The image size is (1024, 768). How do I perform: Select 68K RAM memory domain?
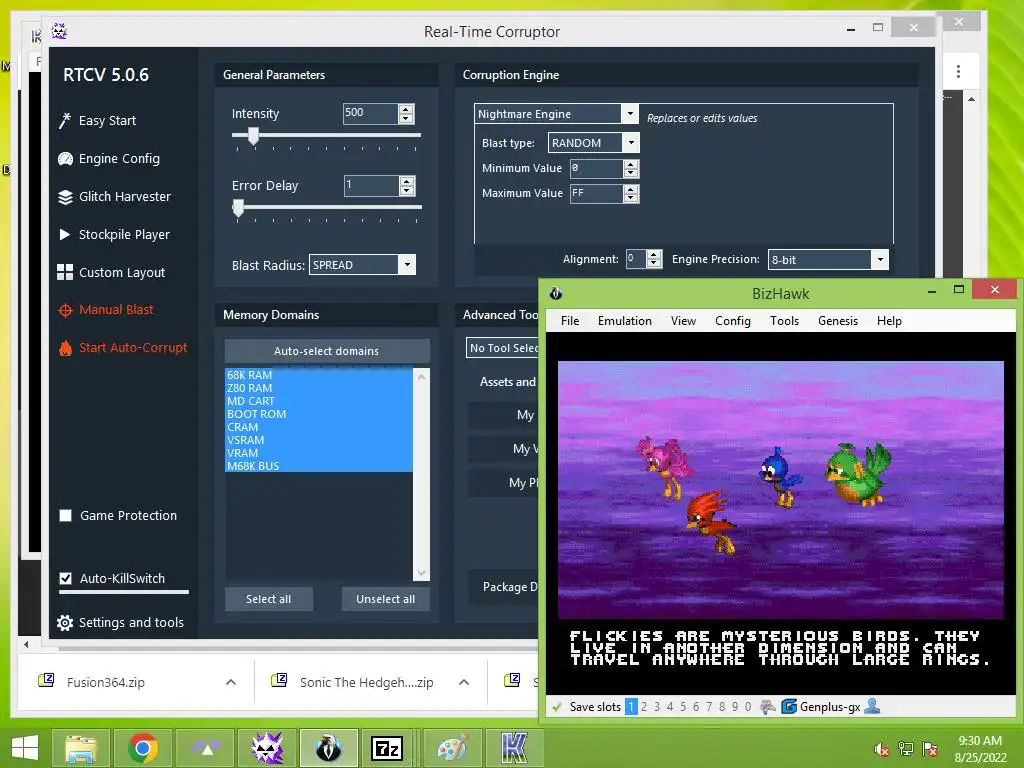[319, 375]
